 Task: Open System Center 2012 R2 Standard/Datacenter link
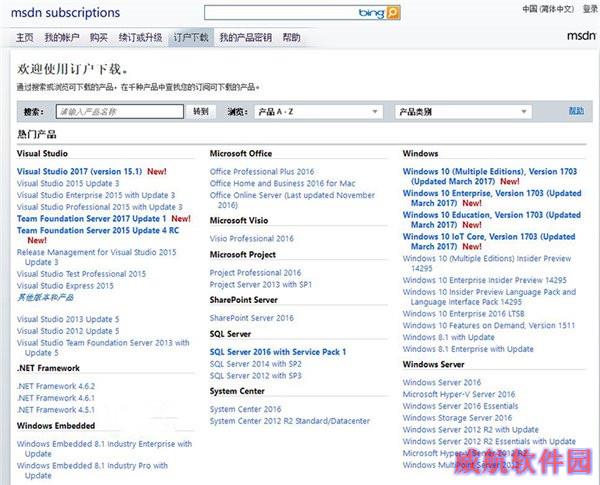290,421
